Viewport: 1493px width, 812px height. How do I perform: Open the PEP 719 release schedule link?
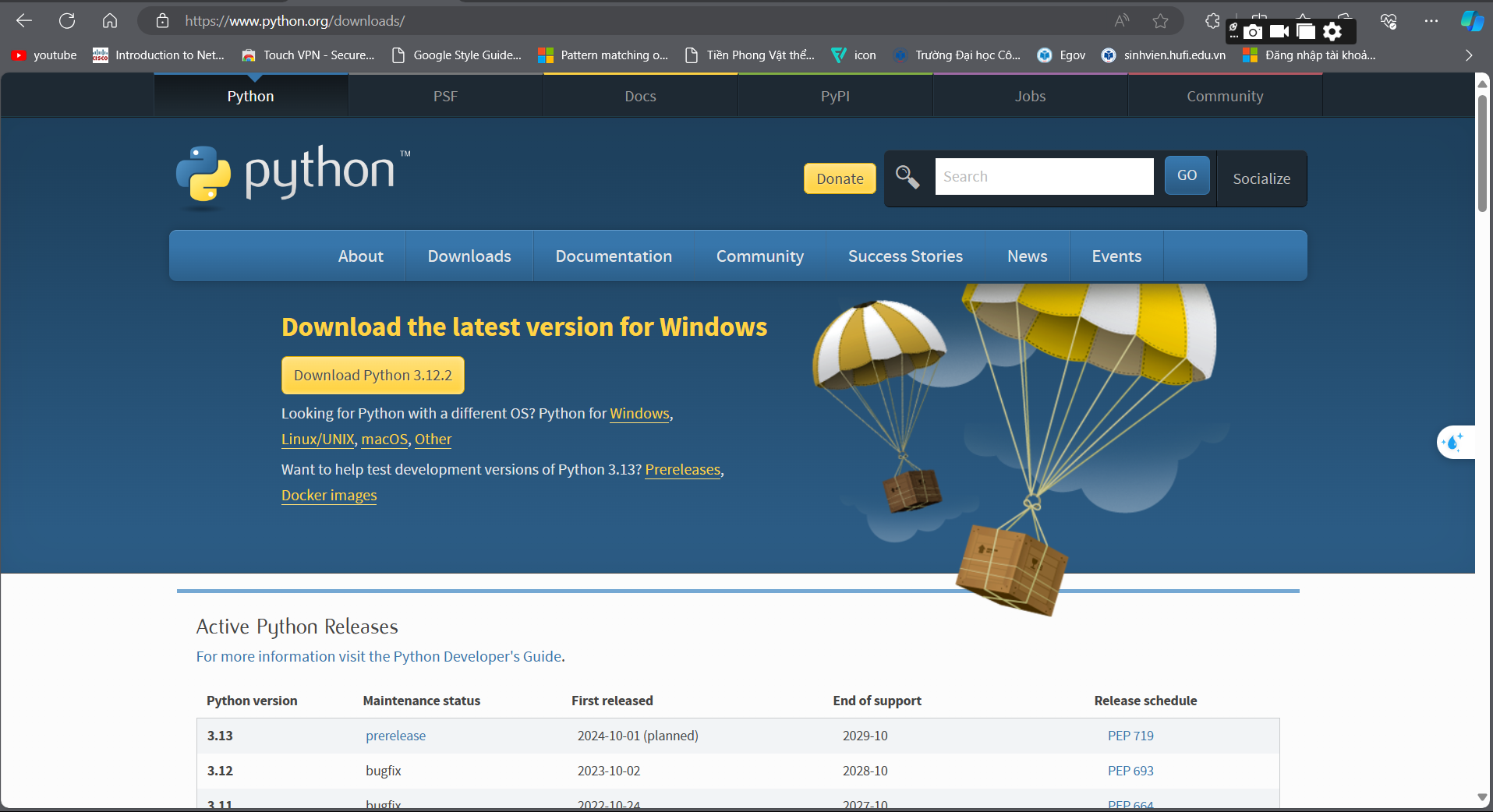tap(1130, 736)
